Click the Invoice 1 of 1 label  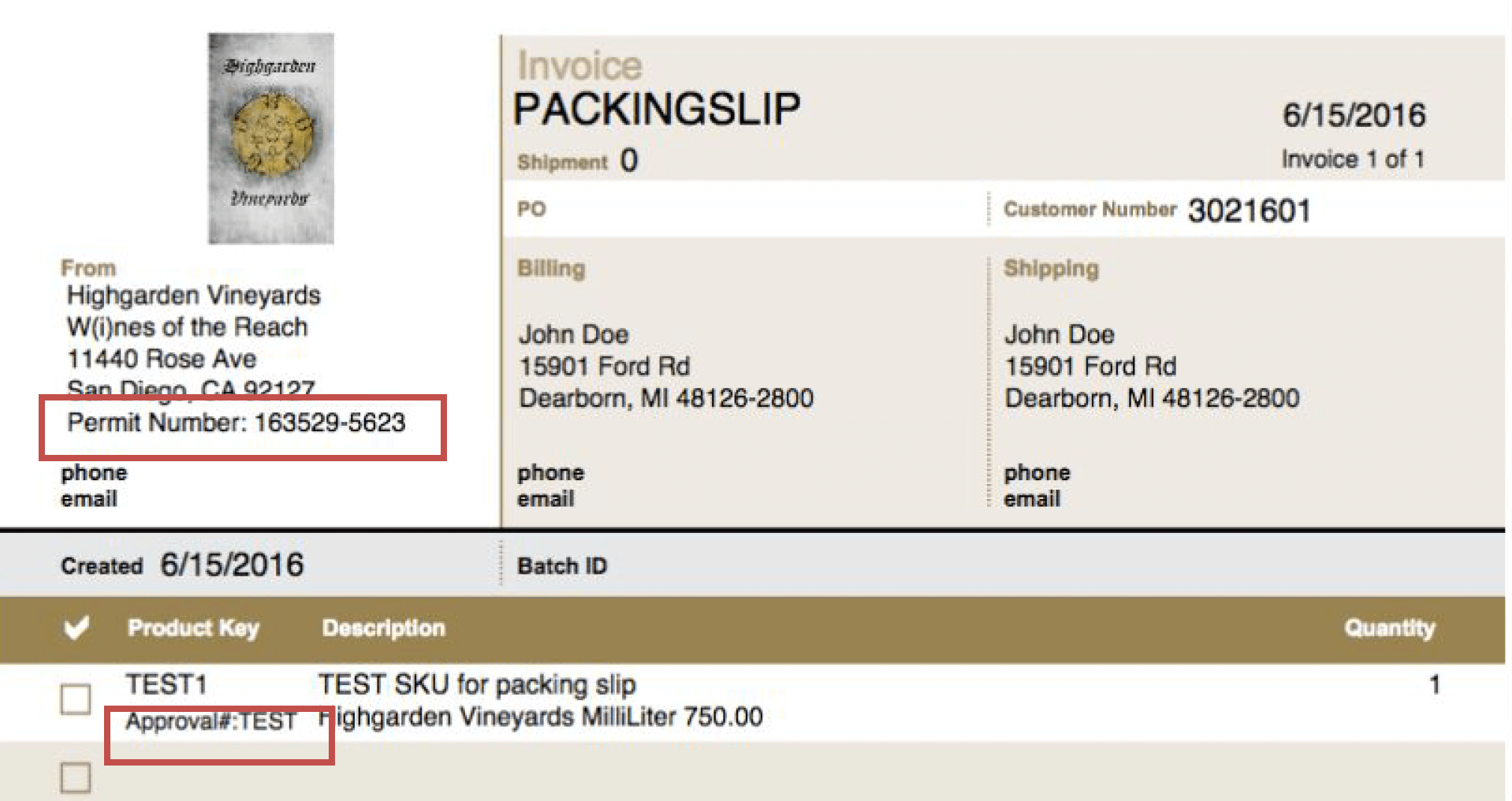pos(1353,159)
